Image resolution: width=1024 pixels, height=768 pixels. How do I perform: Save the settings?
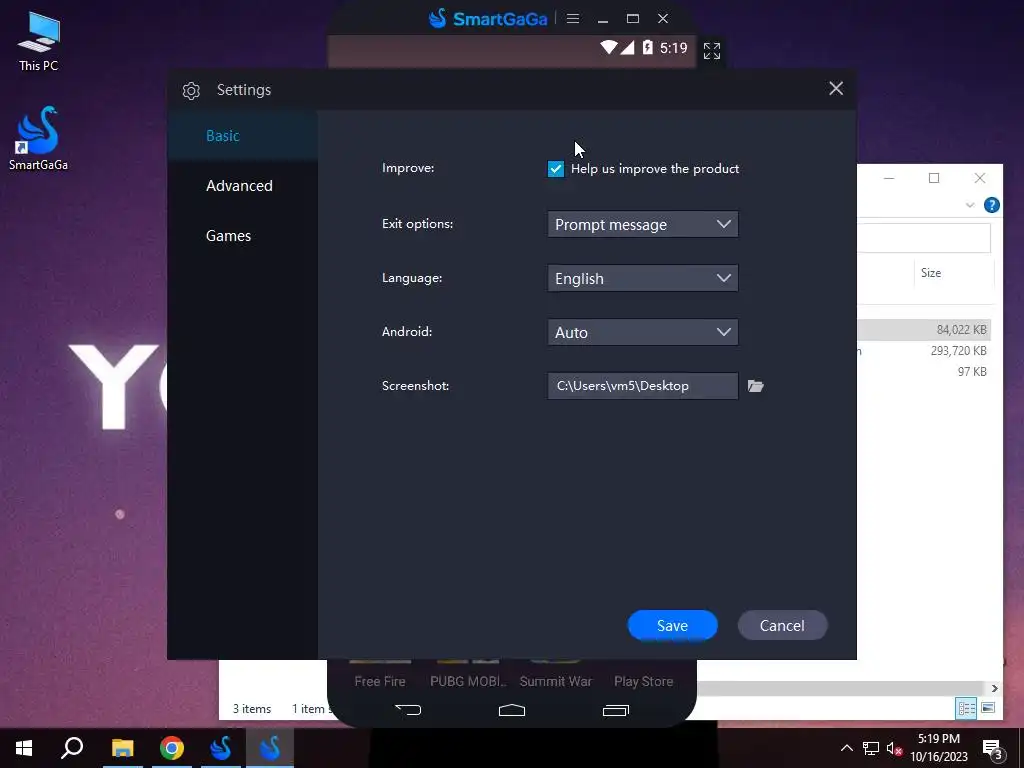[x=672, y=626]
